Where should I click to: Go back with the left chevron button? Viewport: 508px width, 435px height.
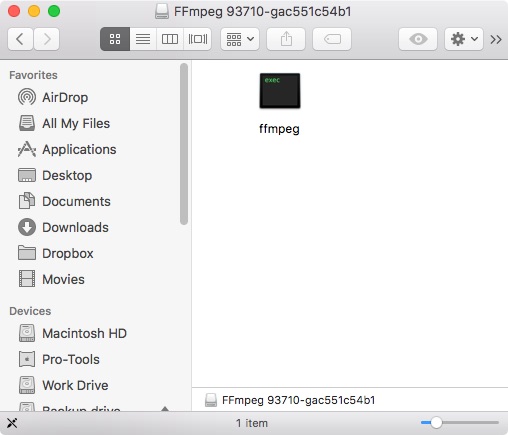pyautogui.click(x=20, y=39)
